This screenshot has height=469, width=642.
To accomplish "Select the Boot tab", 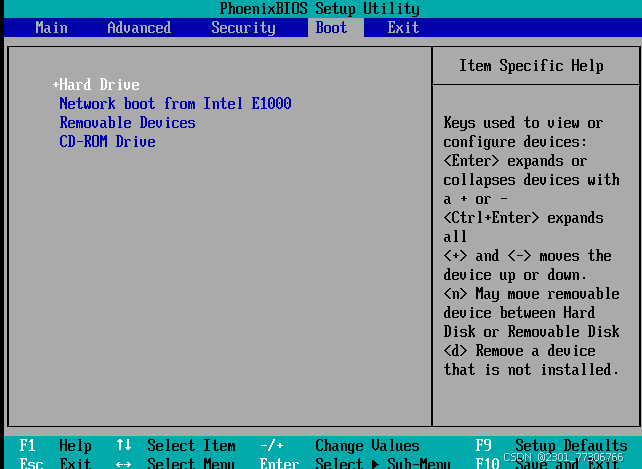I will click(331, 27).
